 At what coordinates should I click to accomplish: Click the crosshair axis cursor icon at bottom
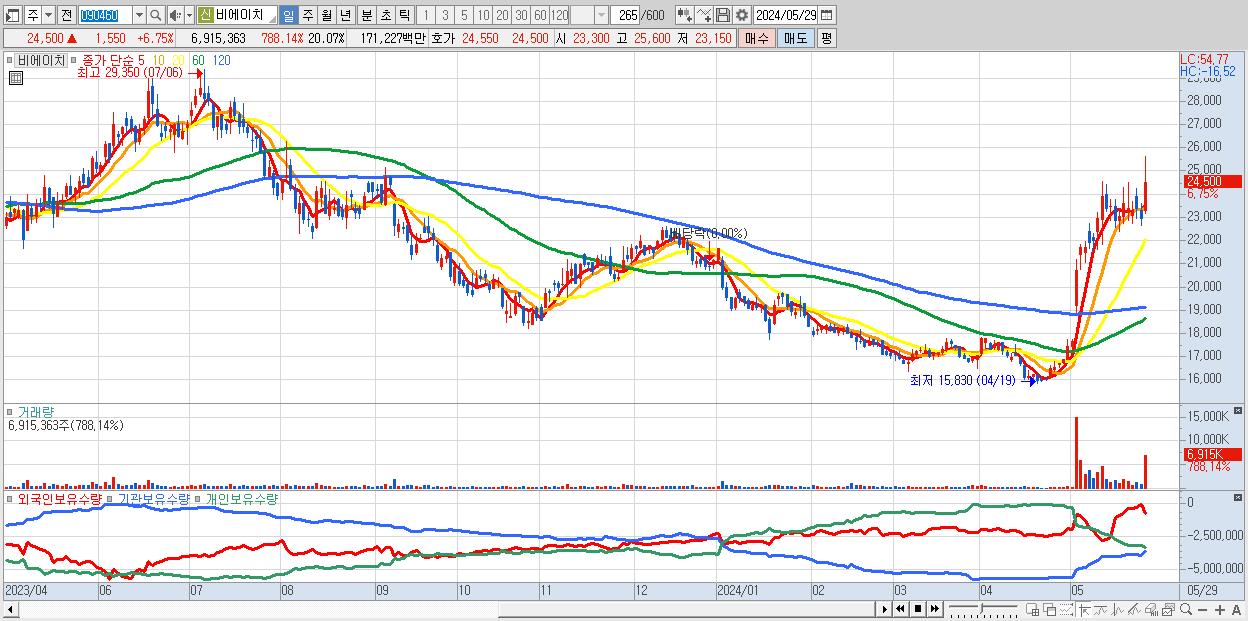[1084, 610]
